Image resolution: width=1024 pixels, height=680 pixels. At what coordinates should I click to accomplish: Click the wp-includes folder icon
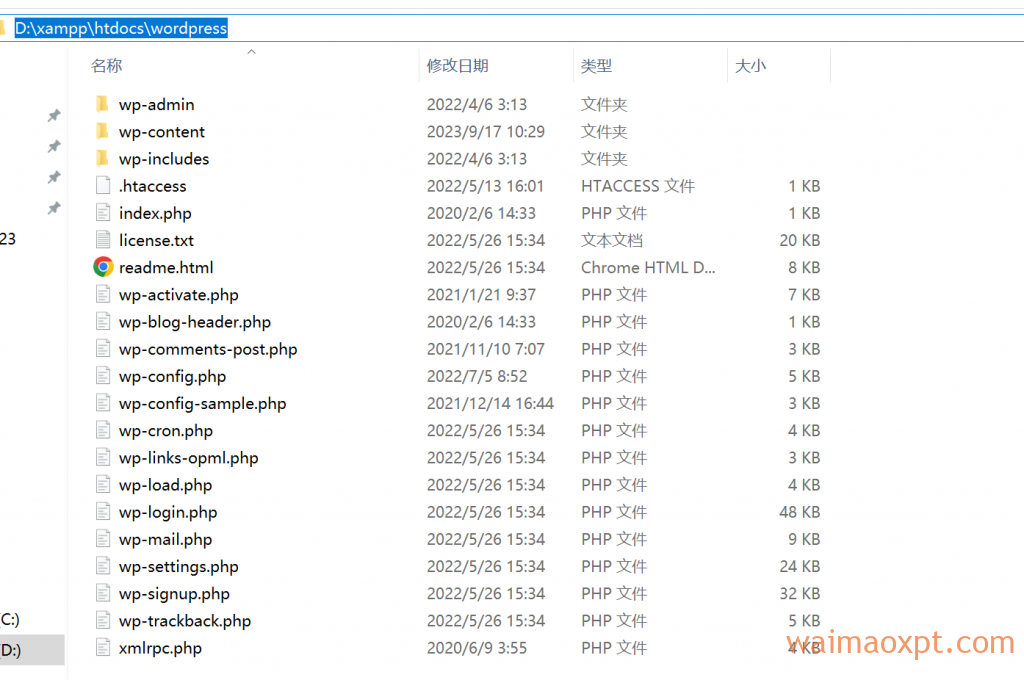102,159
